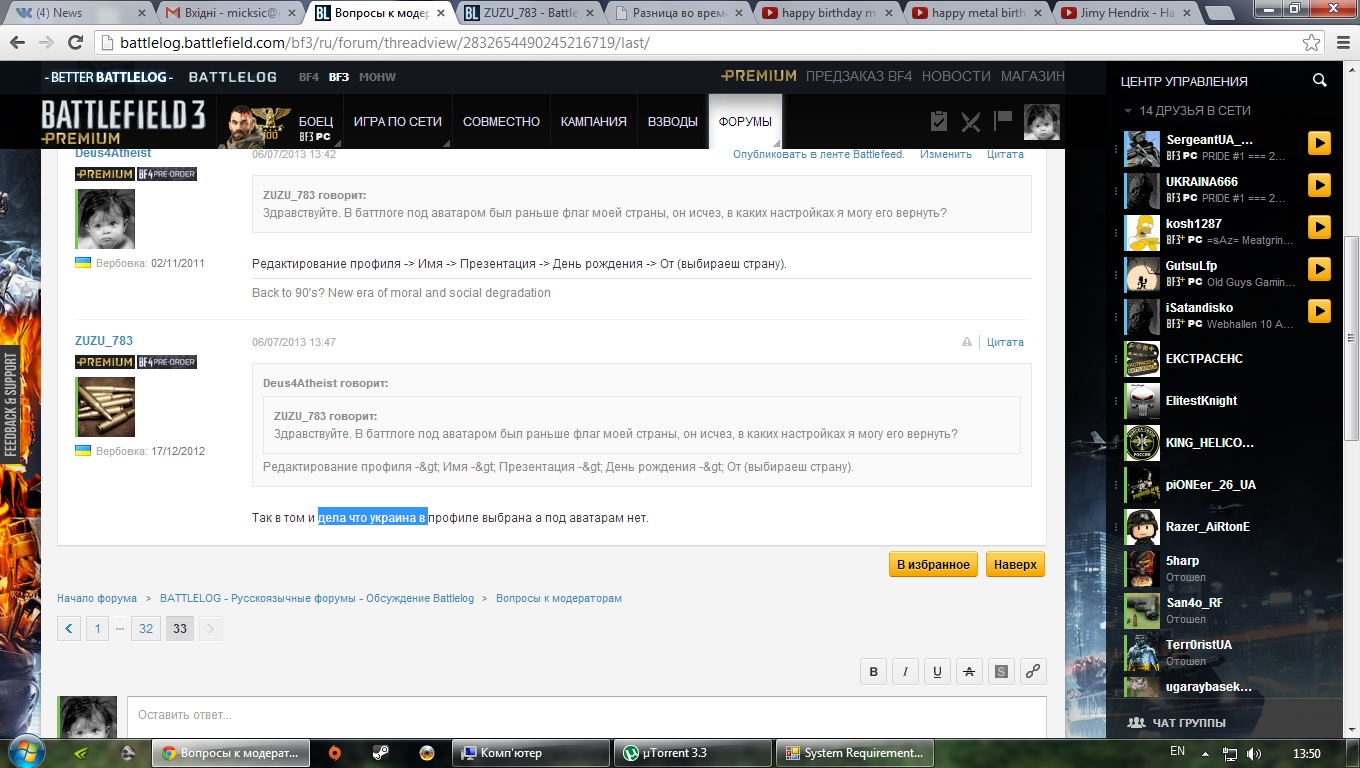
Task: Join UKRAINA666's server using play icon
Action: coord(1320,186)
